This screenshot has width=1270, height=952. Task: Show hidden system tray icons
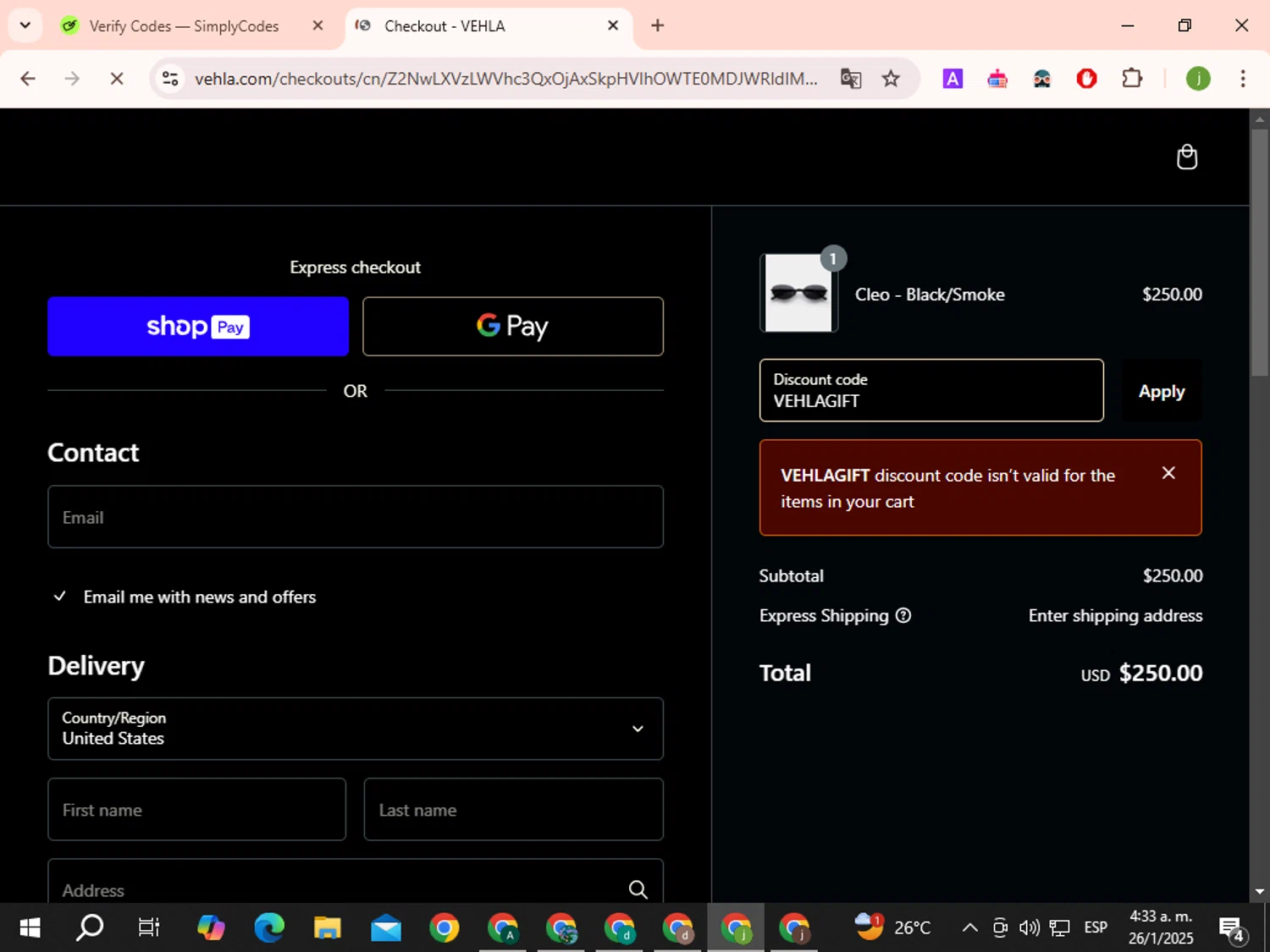970,928
